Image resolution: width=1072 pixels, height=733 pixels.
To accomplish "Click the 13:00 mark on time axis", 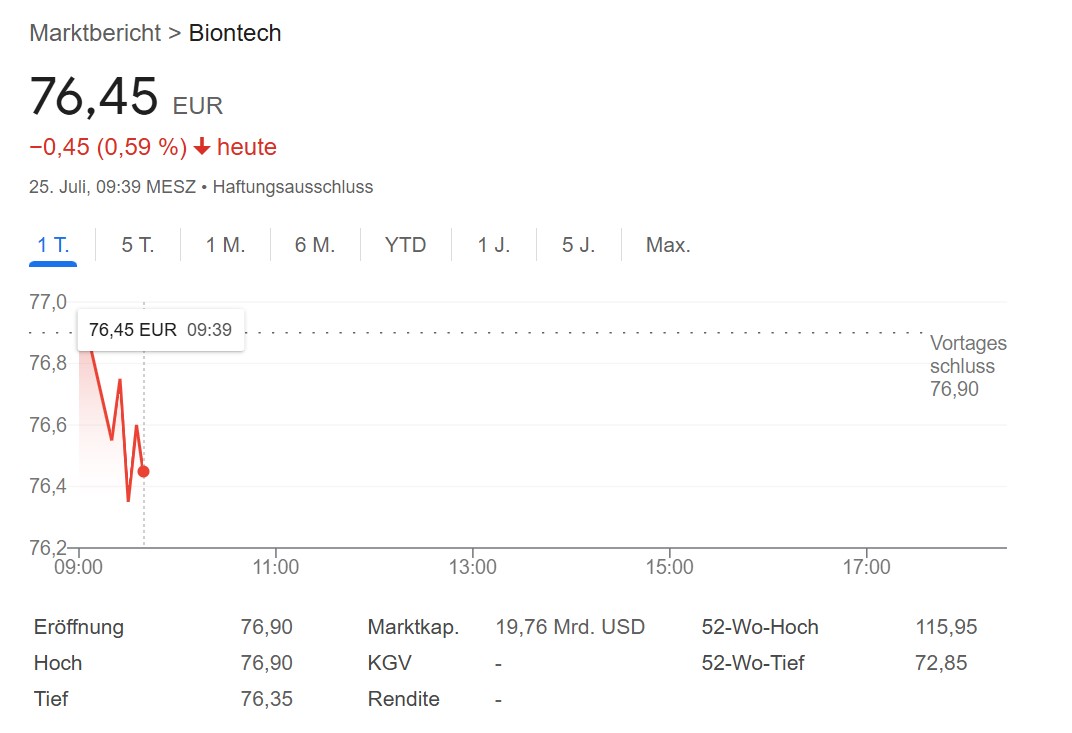I will point(472,567).
